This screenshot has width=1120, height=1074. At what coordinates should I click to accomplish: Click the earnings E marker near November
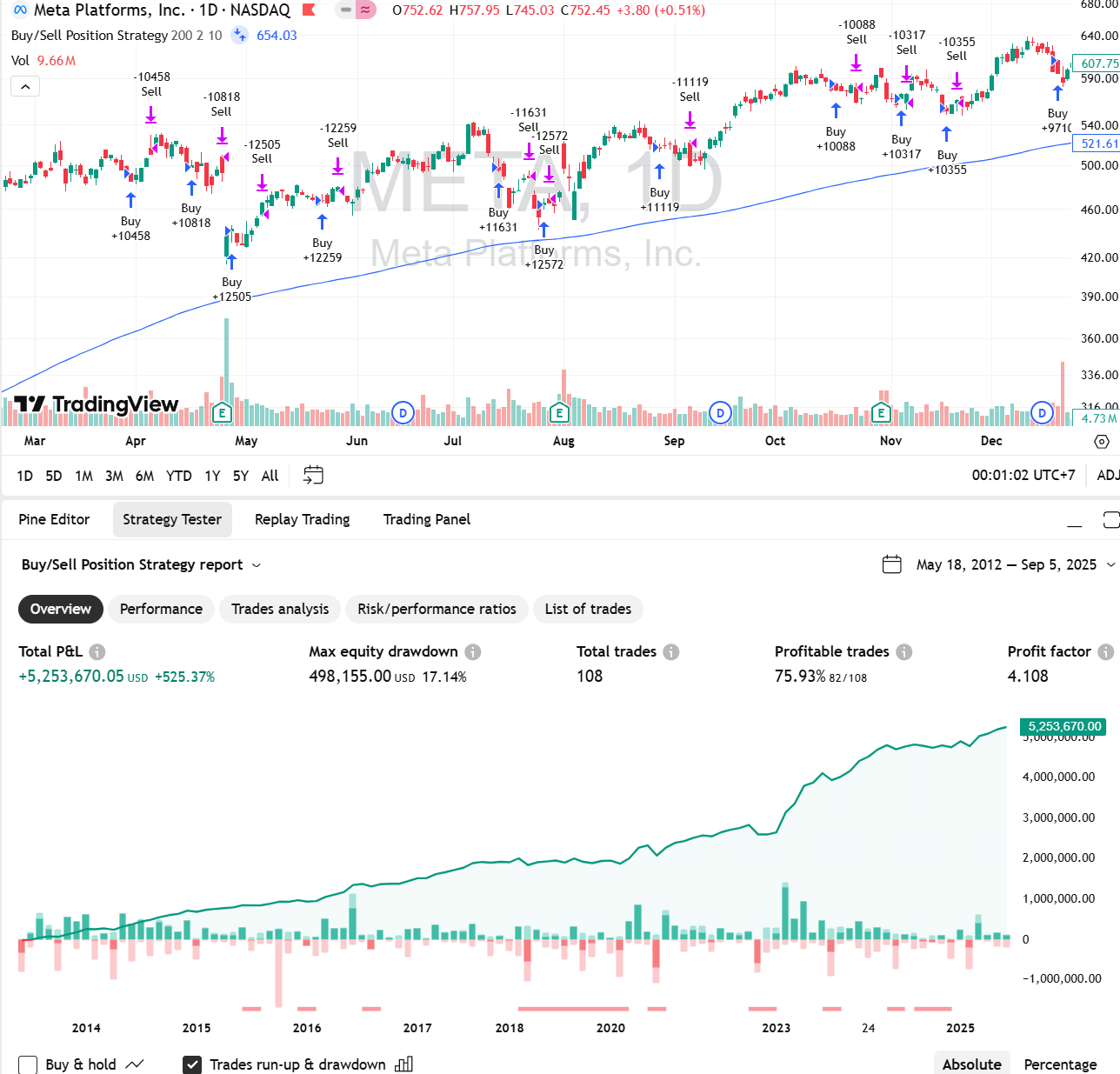click(x=881, y=413)
